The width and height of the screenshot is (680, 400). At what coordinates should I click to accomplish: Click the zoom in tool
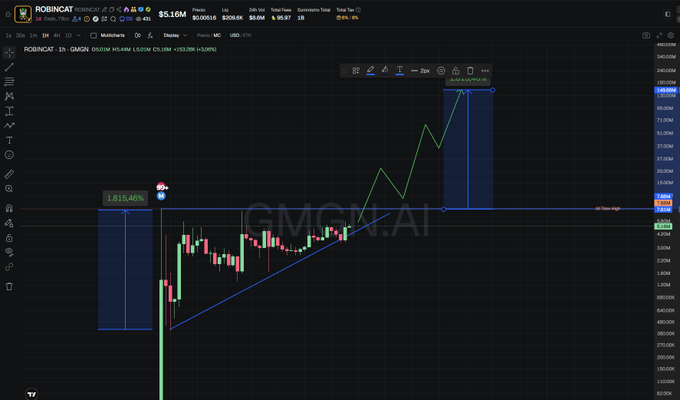[9, 189]
